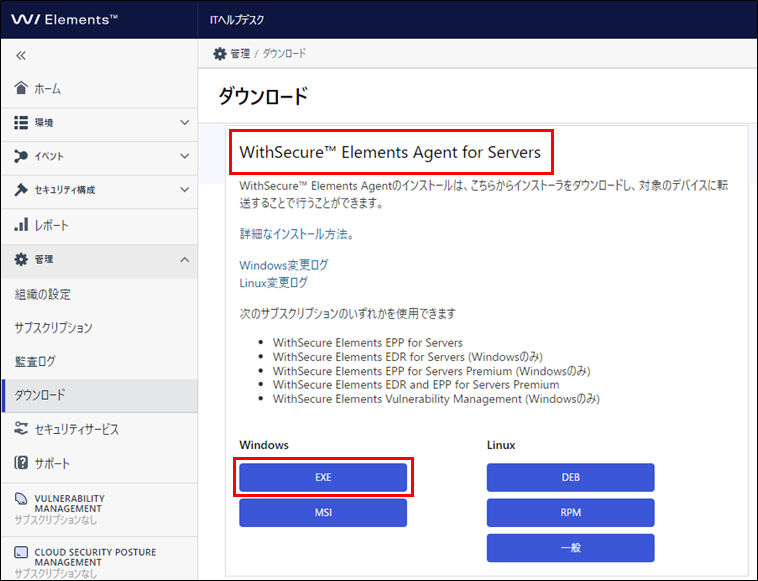
Task: Click the セキュリティ構成 hammer icon
Action: (x=21, y=189)
